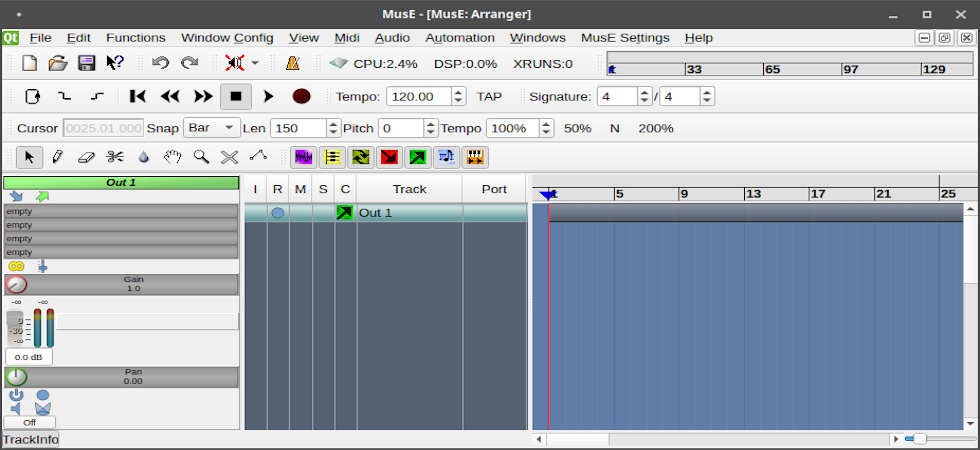Click the yellow mixer-lines track icon
Image resolution: width=980 pixels, height=450 pixels.
point(332,157)
